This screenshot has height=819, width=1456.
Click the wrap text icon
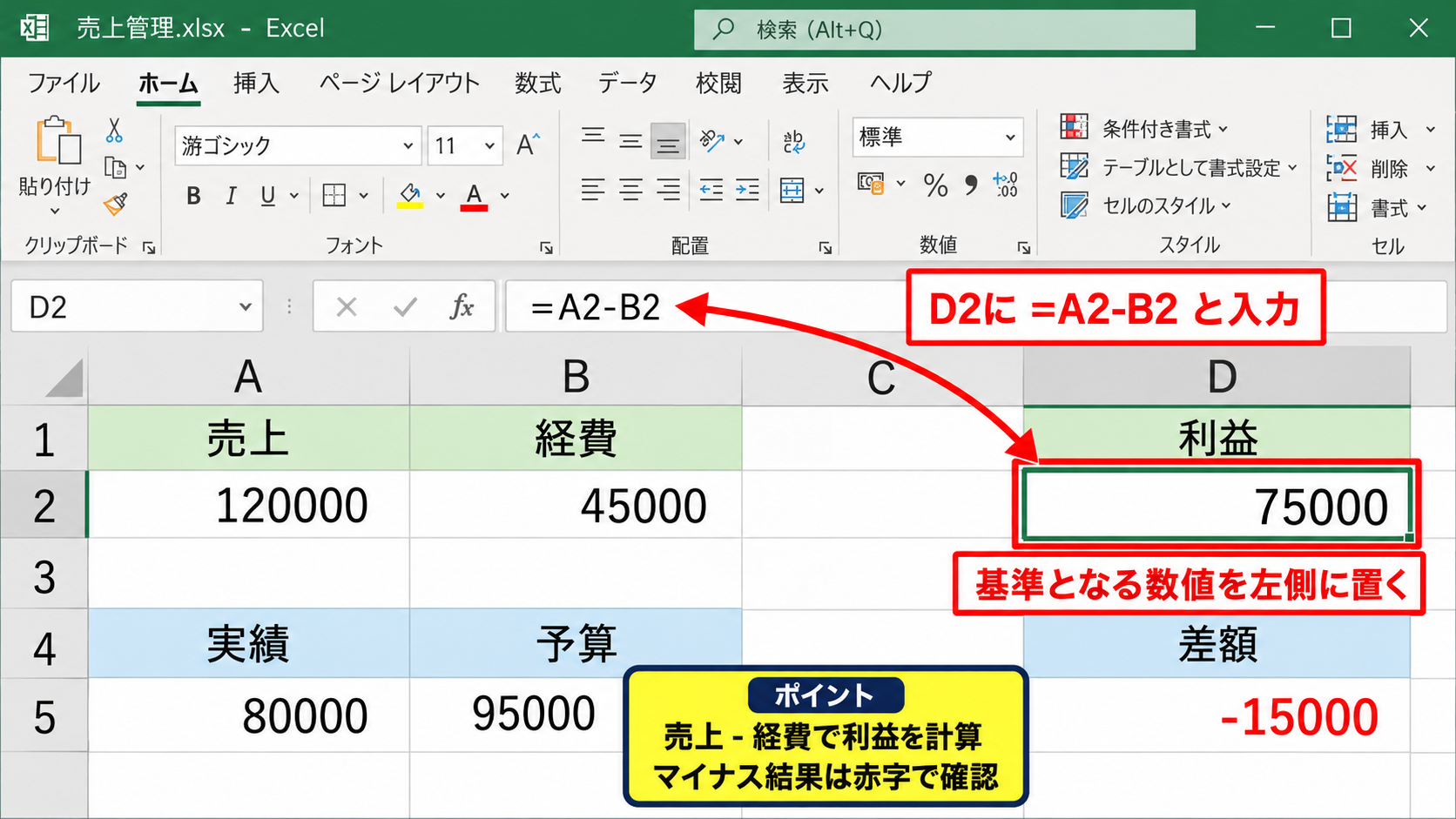point(793,141)
